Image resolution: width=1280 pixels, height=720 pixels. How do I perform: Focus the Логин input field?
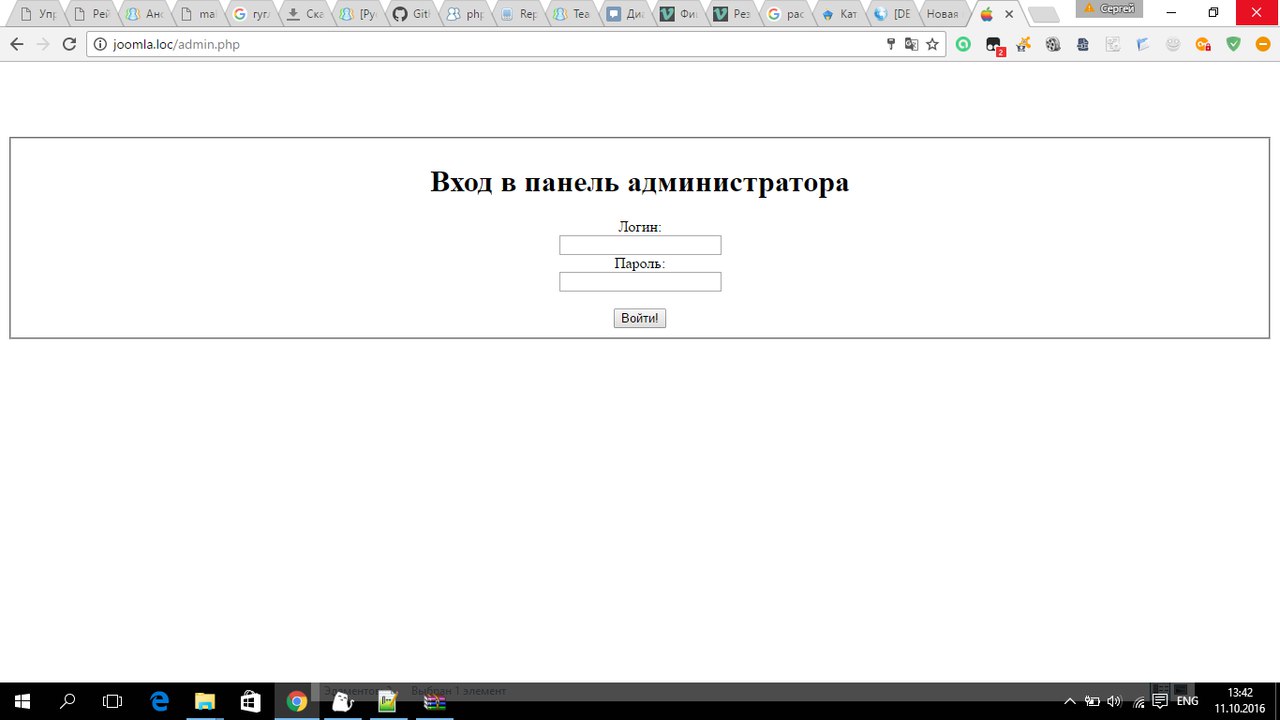[640, 245]
